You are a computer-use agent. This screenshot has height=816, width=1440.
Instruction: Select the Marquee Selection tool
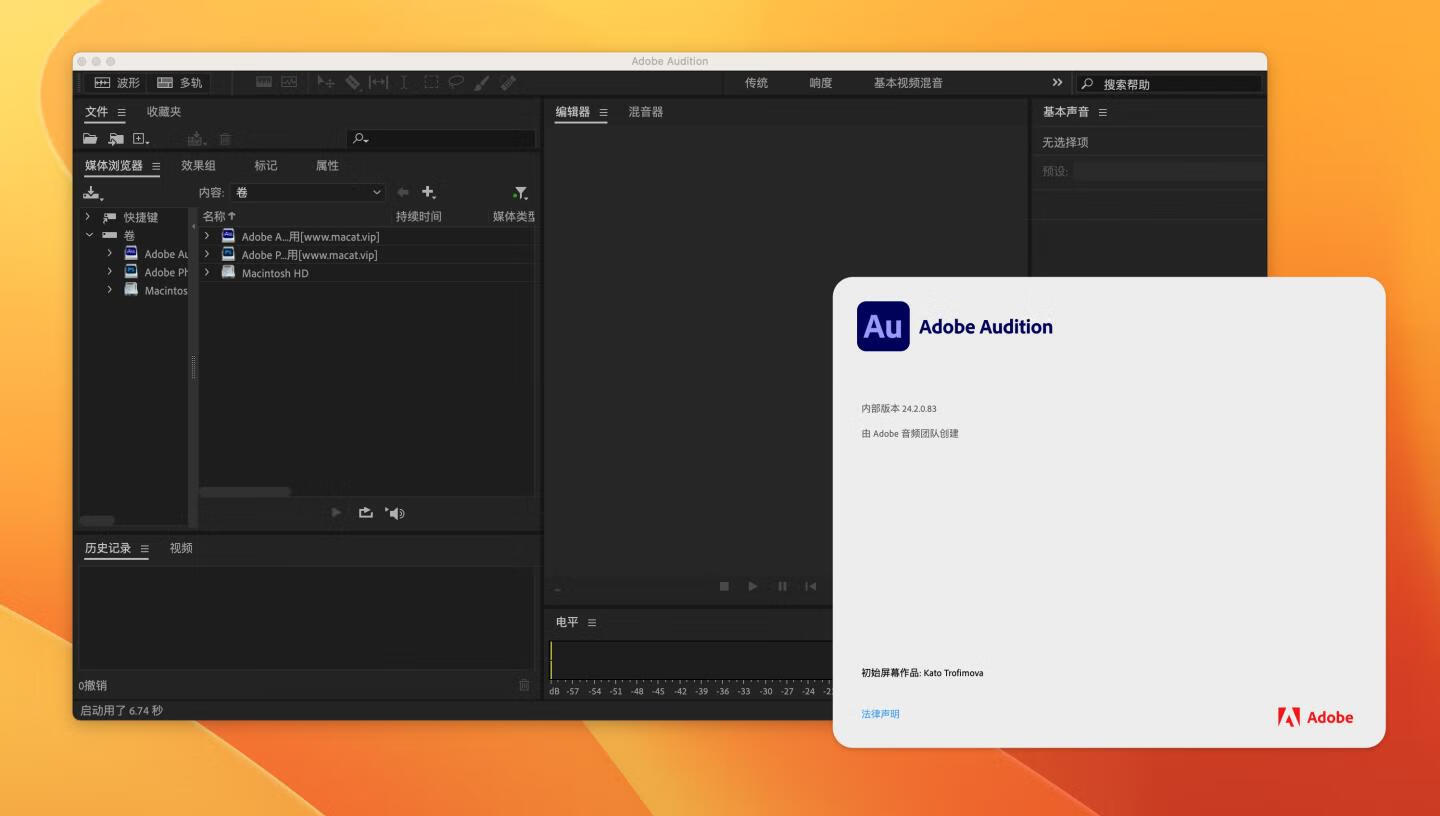coord(431,83)
